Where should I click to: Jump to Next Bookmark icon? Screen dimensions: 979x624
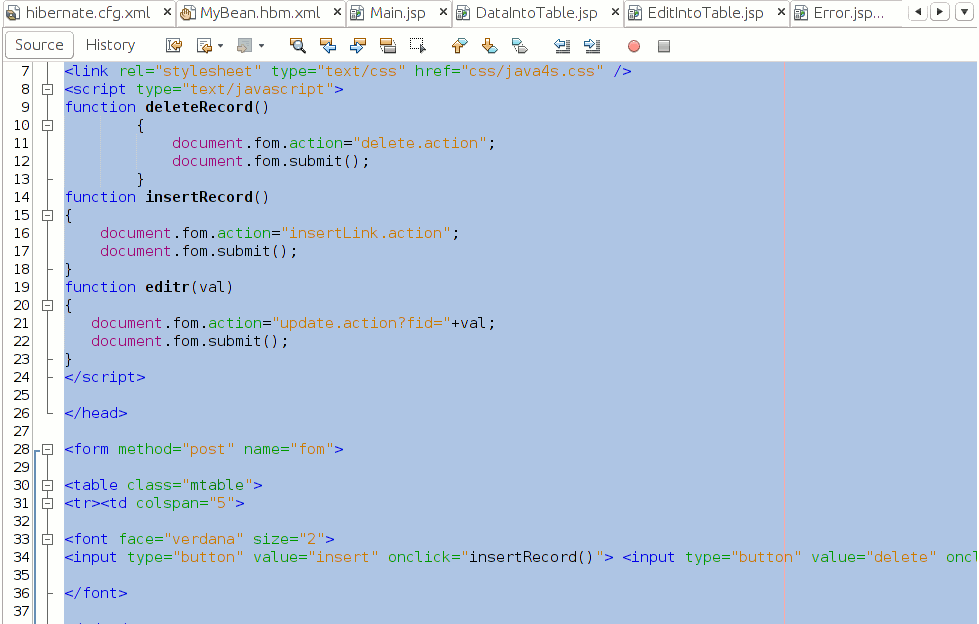coord(490,45)
